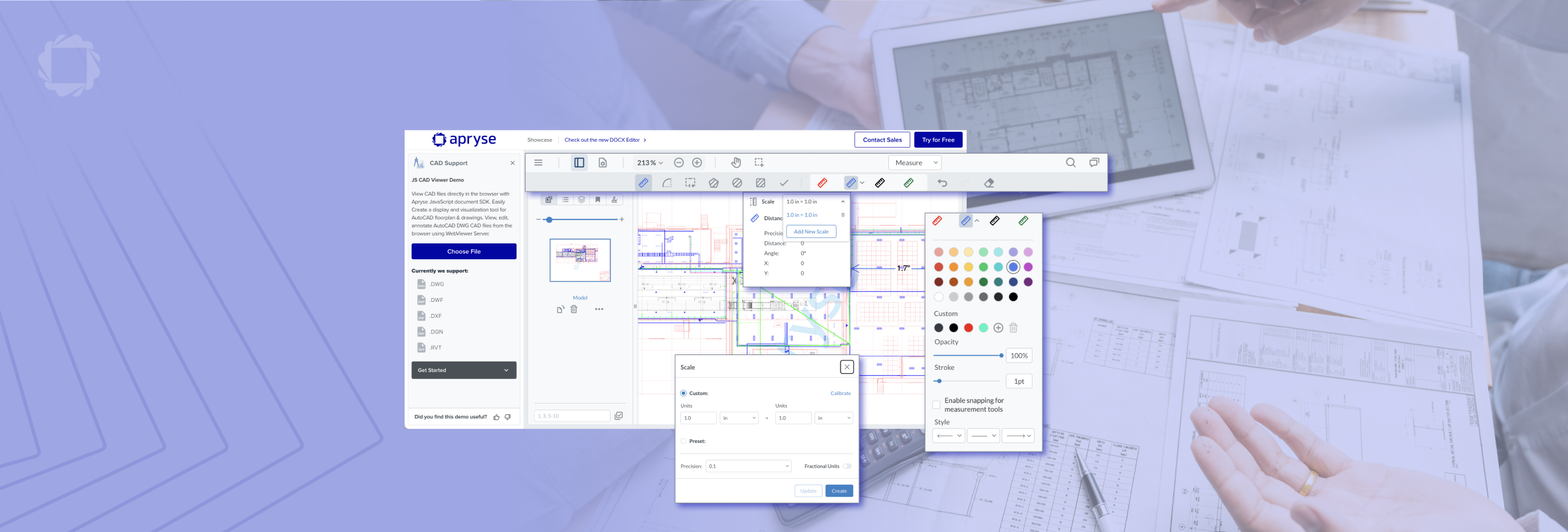This screenshot has height=532, width=1568.
Task: Open the first Units 'in' dropdown
Action: 739,418
